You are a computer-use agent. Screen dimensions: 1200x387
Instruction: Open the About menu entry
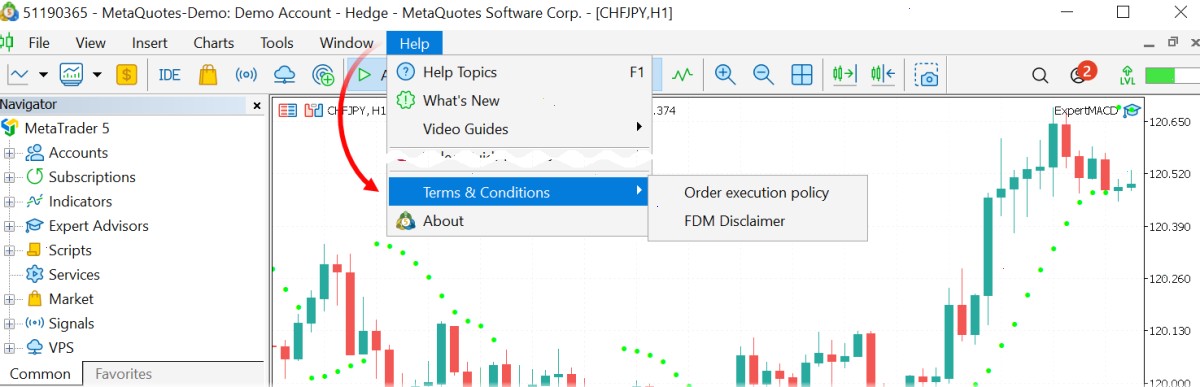[x=518, y=221]
